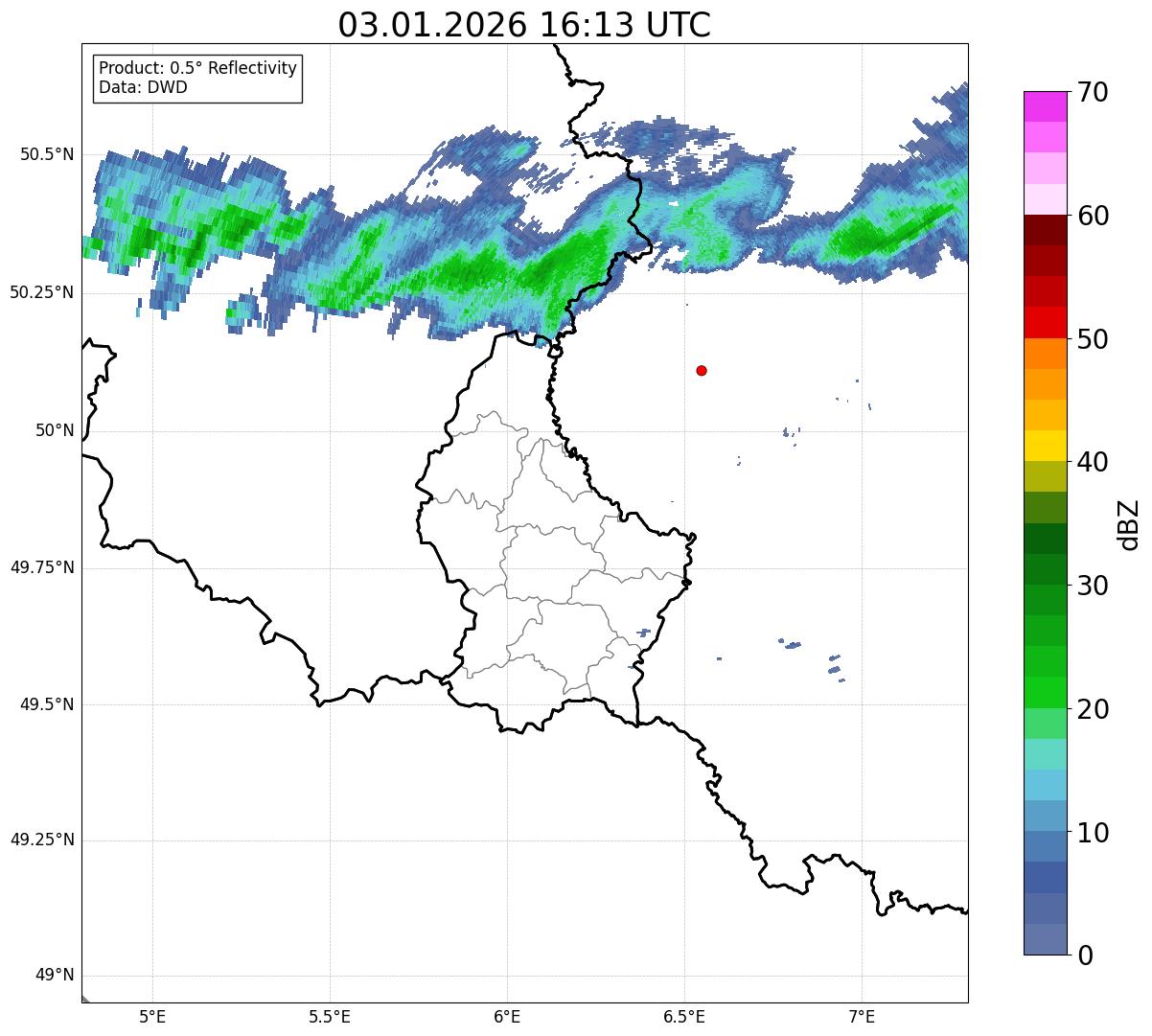Choose the dark maroon swatch just below 60
Viewport: 1152px width, 1036px height.
tap(1045, 230)
